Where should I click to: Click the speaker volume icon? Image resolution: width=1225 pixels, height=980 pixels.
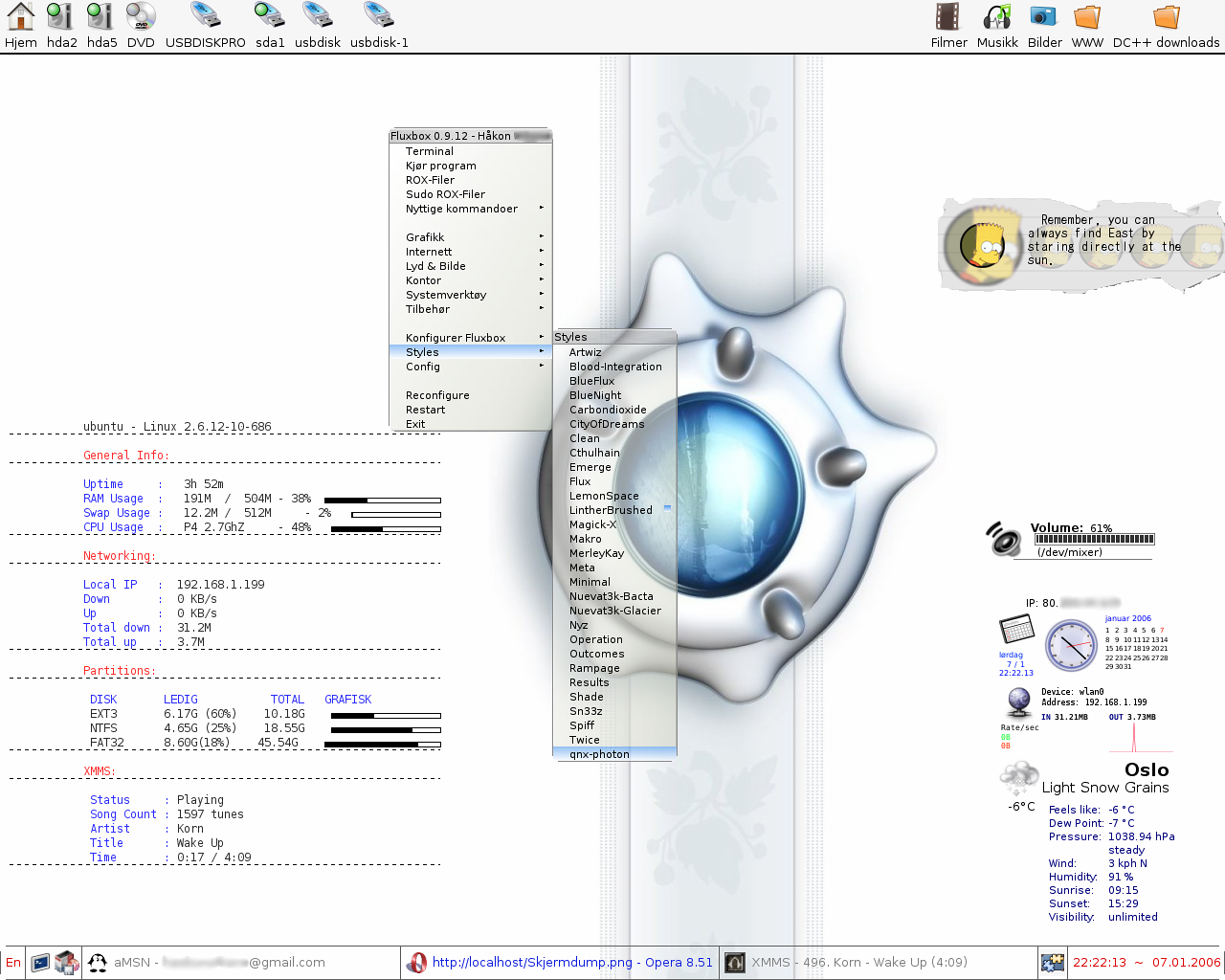(x=1005, y=539)
